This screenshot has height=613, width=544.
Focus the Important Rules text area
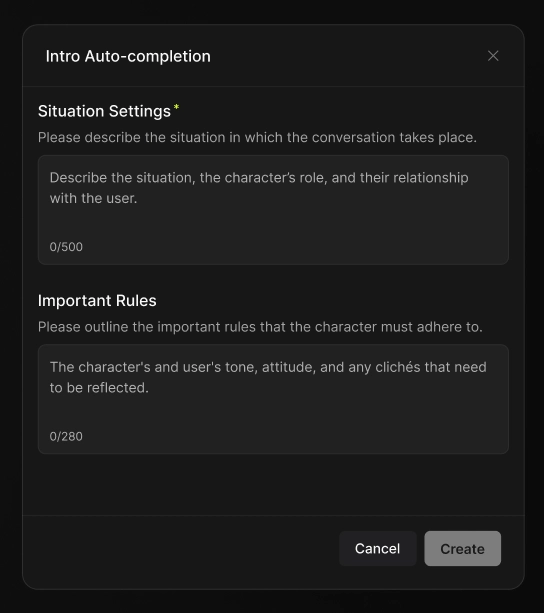[x=273, y=399]
